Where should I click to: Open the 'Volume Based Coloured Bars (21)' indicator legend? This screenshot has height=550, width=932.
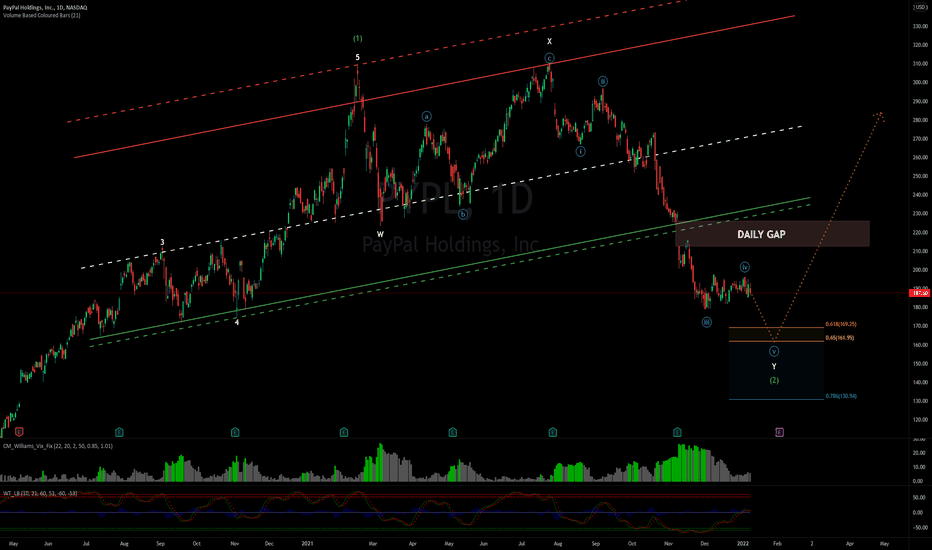coord(42,15)
